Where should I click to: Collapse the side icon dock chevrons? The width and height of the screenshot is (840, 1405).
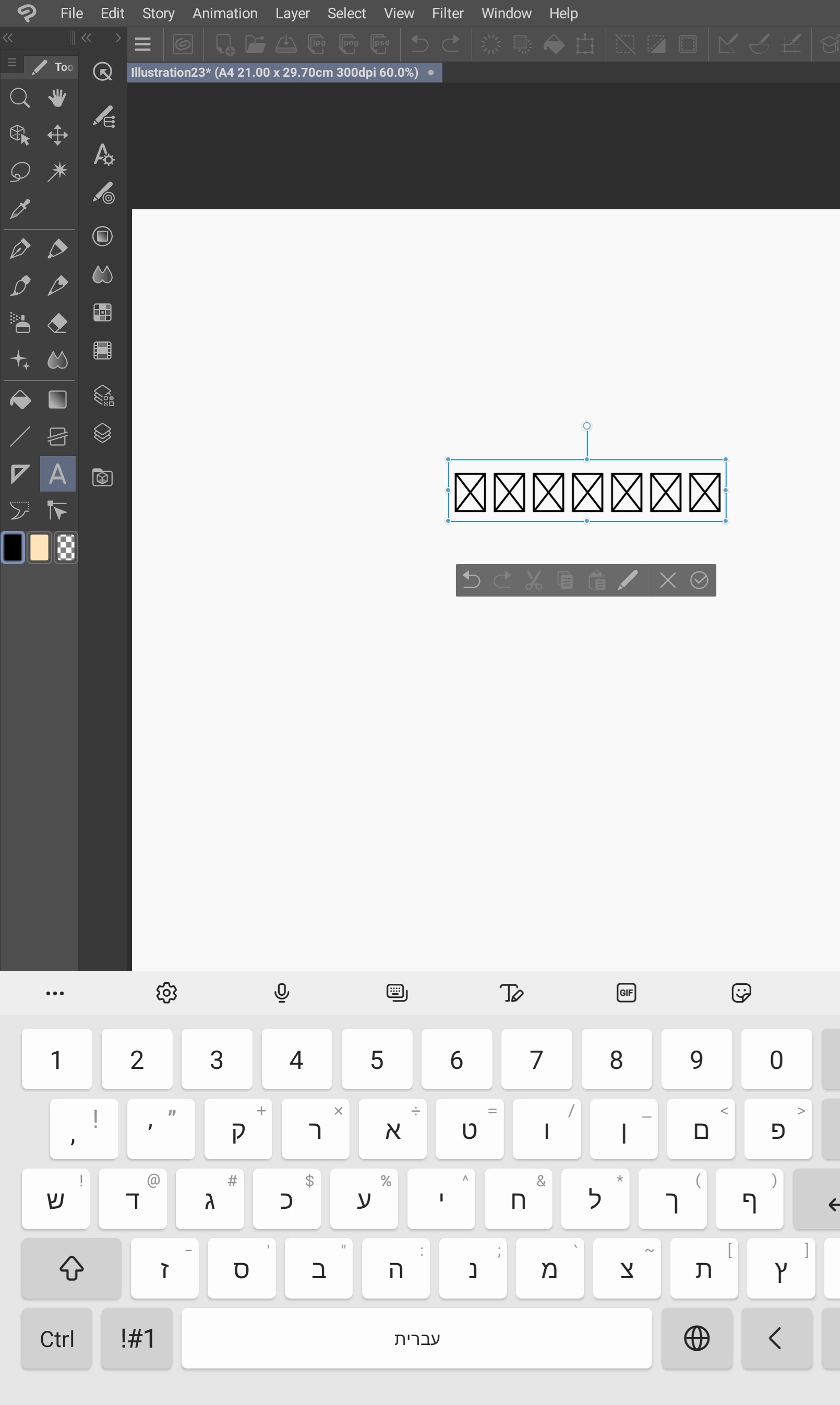pyautogui.click(x=87, y=38)
